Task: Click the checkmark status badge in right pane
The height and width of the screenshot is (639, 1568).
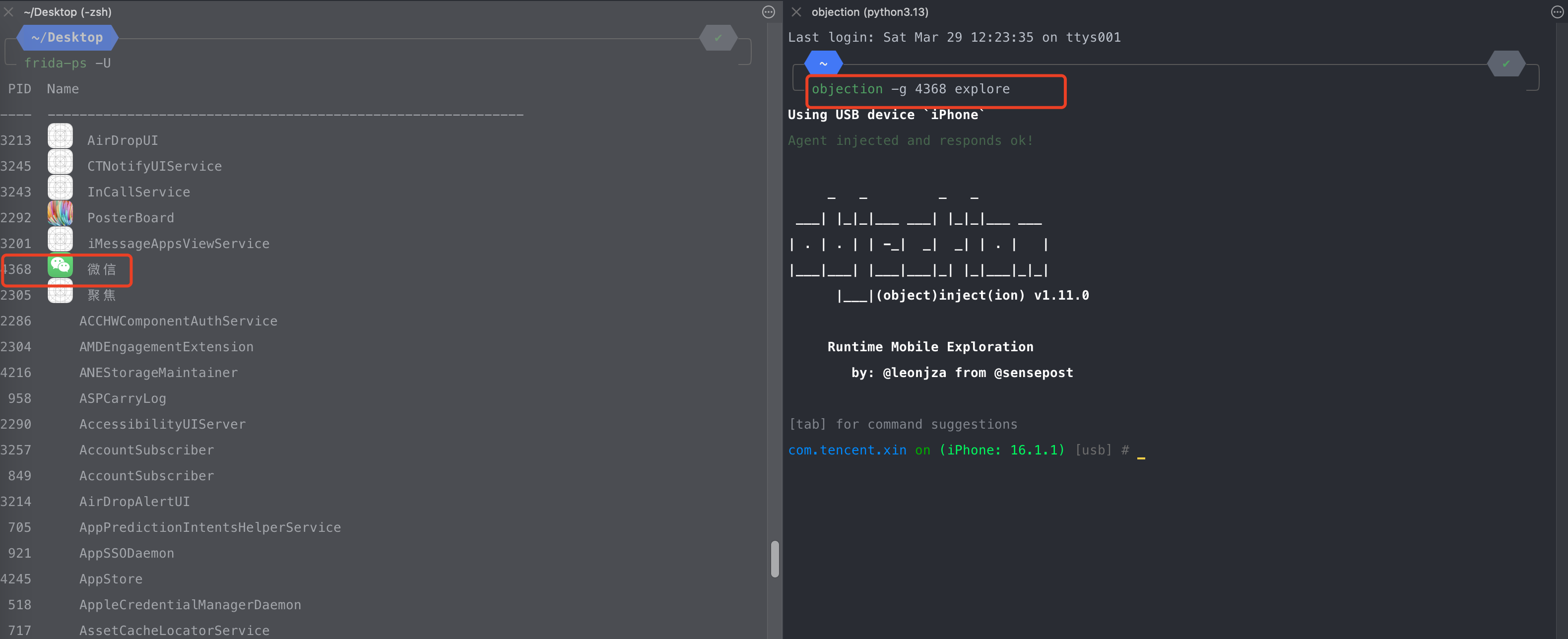Action: (1506, 64)
